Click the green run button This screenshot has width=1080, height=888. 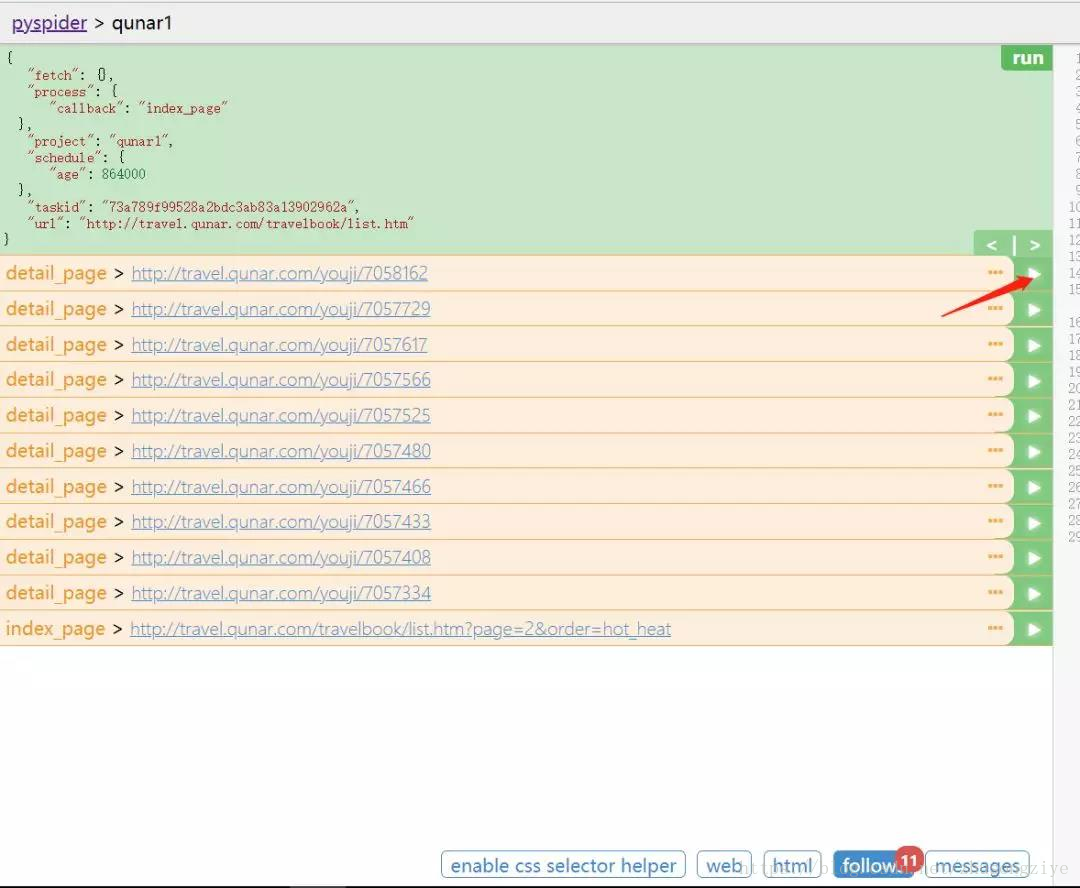coord(1027,58)
